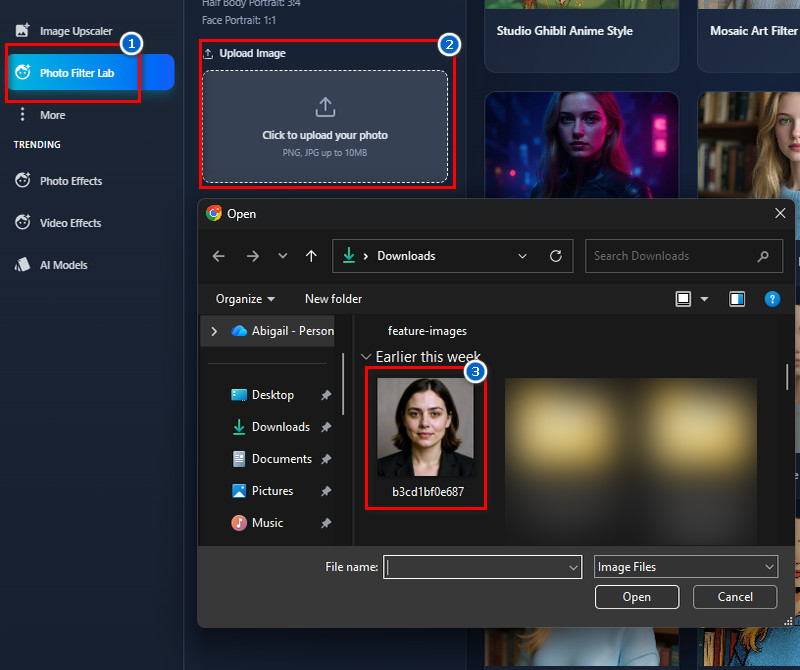Click the file list vertical scrollbar
This screenshot has width=800, height=670.
(787, 377)
